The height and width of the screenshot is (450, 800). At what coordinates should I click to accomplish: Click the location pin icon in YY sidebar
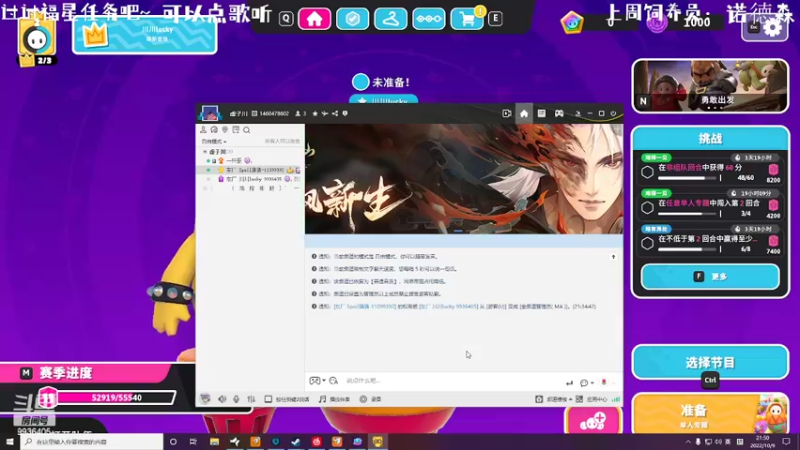coord(224,130)
